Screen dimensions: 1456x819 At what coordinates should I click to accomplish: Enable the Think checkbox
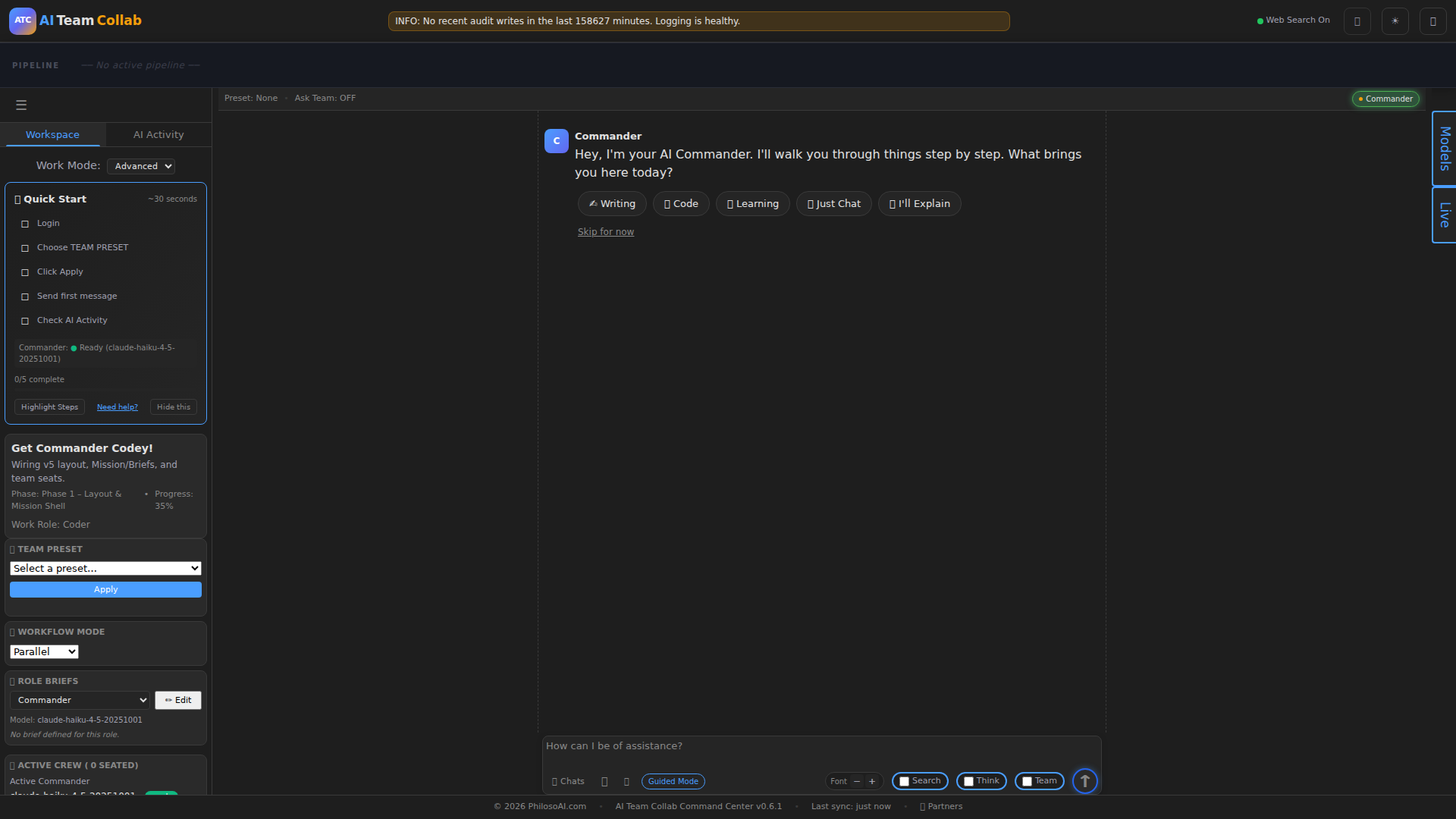[x=968, y=781]
